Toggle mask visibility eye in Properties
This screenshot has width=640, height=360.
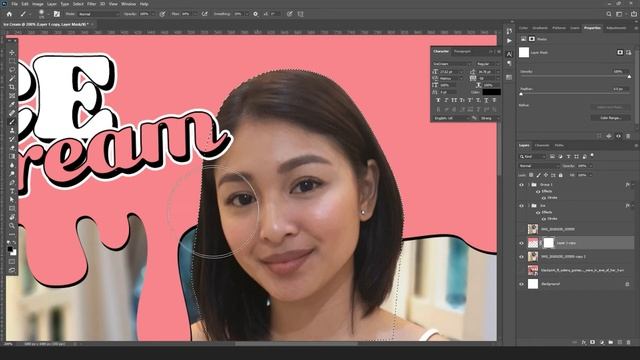pos(618,136)
